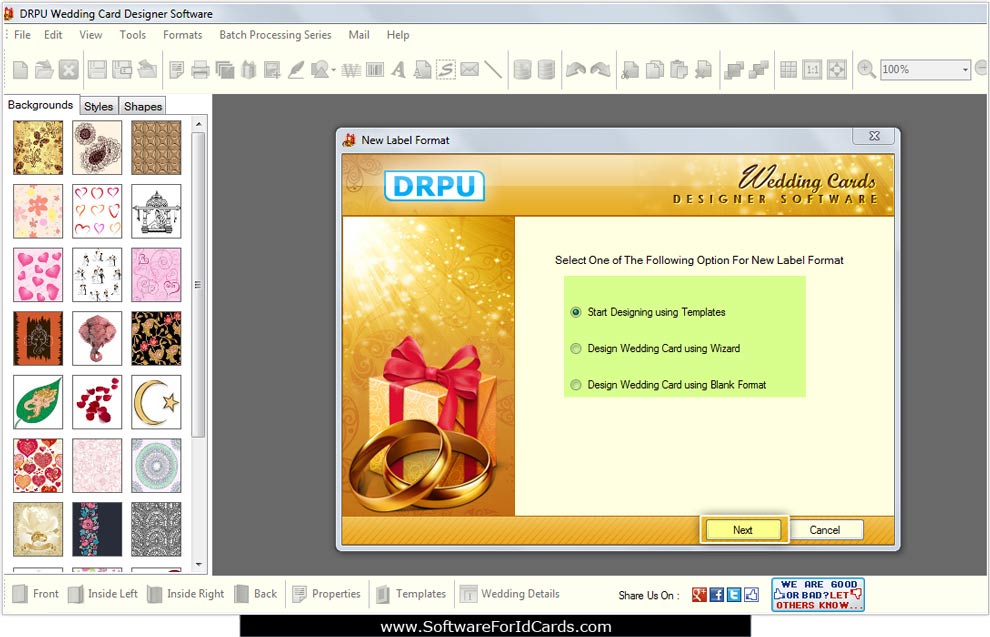The image size is (990, 637).
Task: Switch to Back card side
Action: (x=256, y=593)
